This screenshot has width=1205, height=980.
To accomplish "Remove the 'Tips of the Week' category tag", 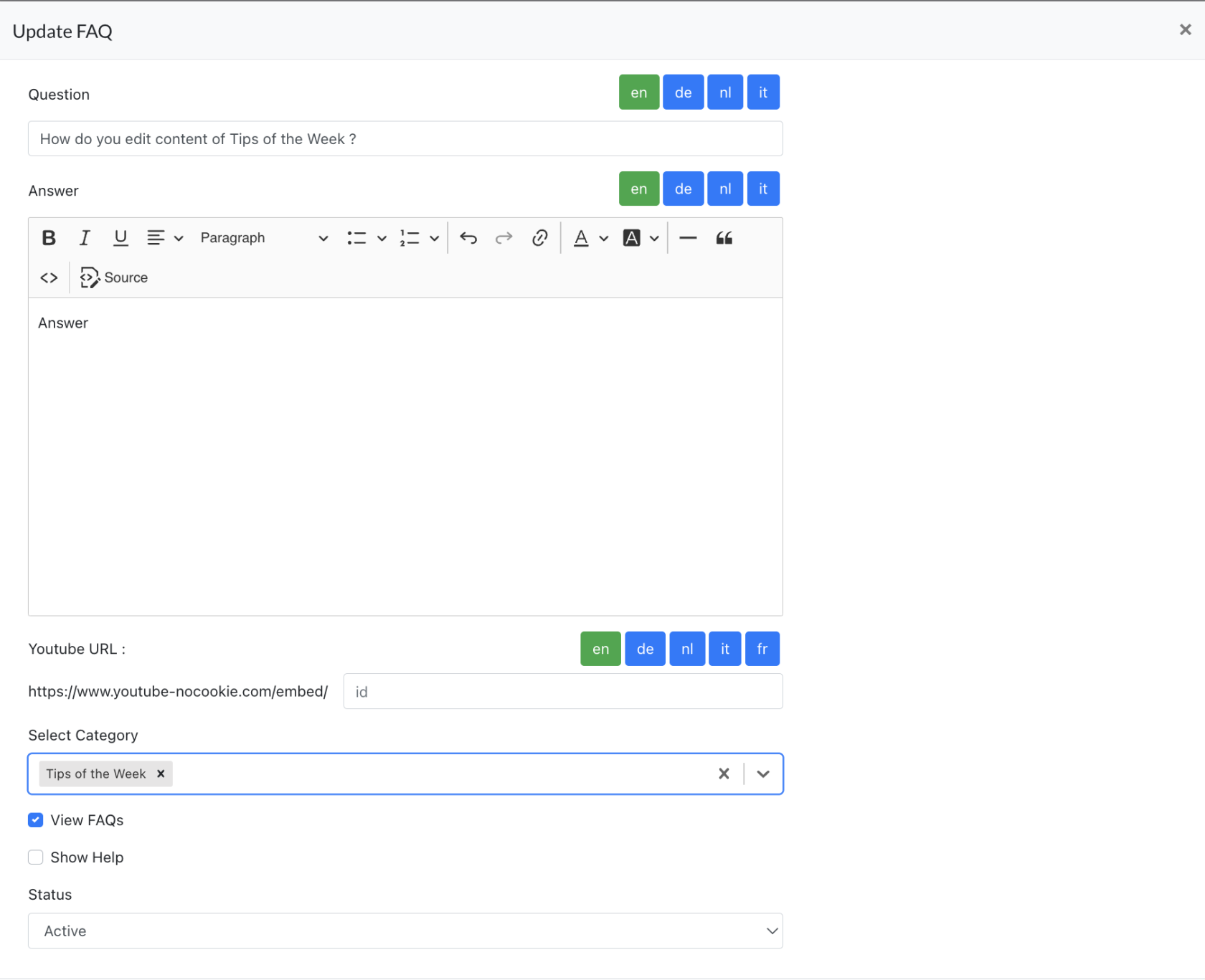I will pyautogui.click(x=161, y=774).
